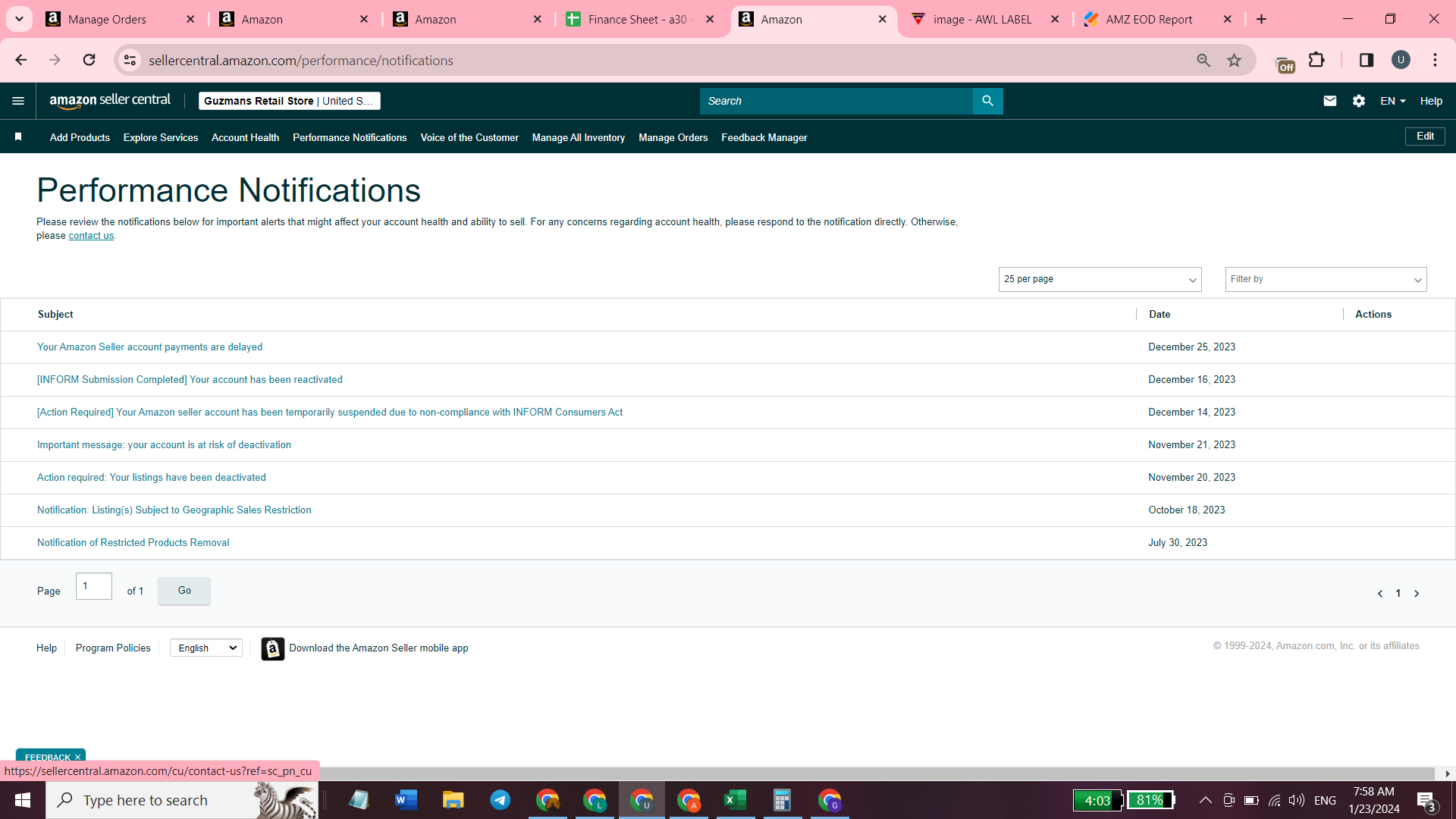Reload the page
This screenshot has width=1456, height=819.
click(x=89, y=60)
